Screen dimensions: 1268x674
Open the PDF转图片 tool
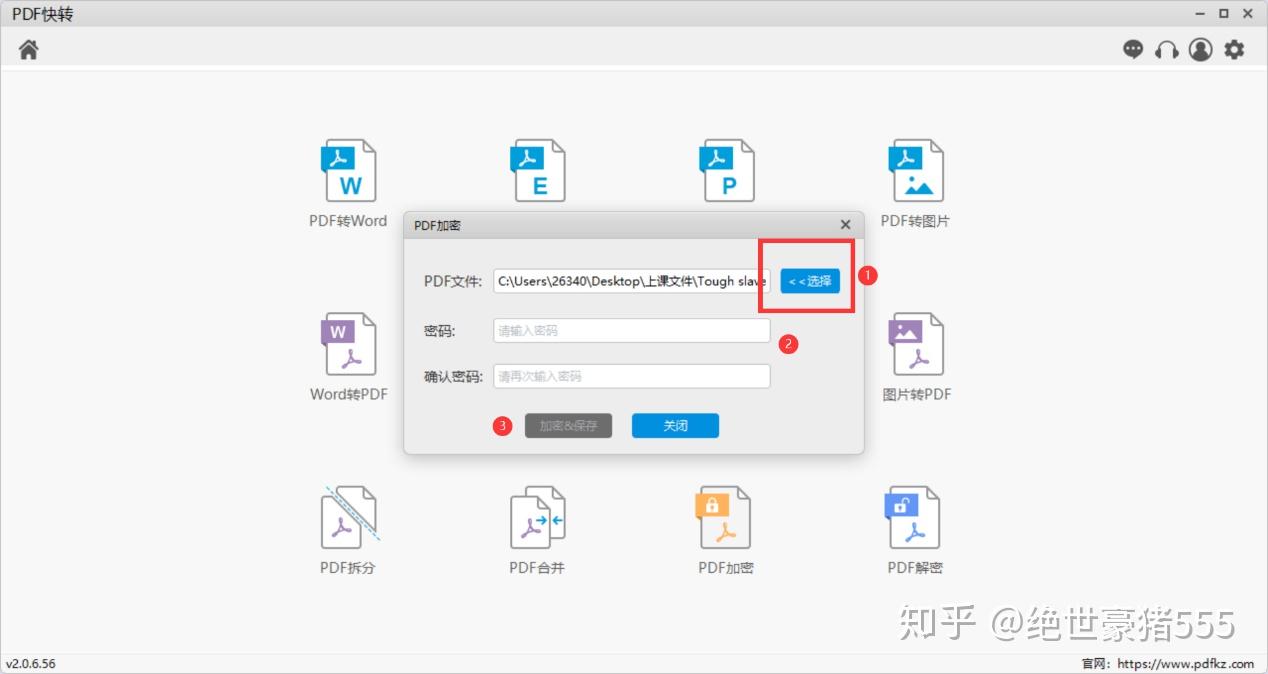coord(916,184)
